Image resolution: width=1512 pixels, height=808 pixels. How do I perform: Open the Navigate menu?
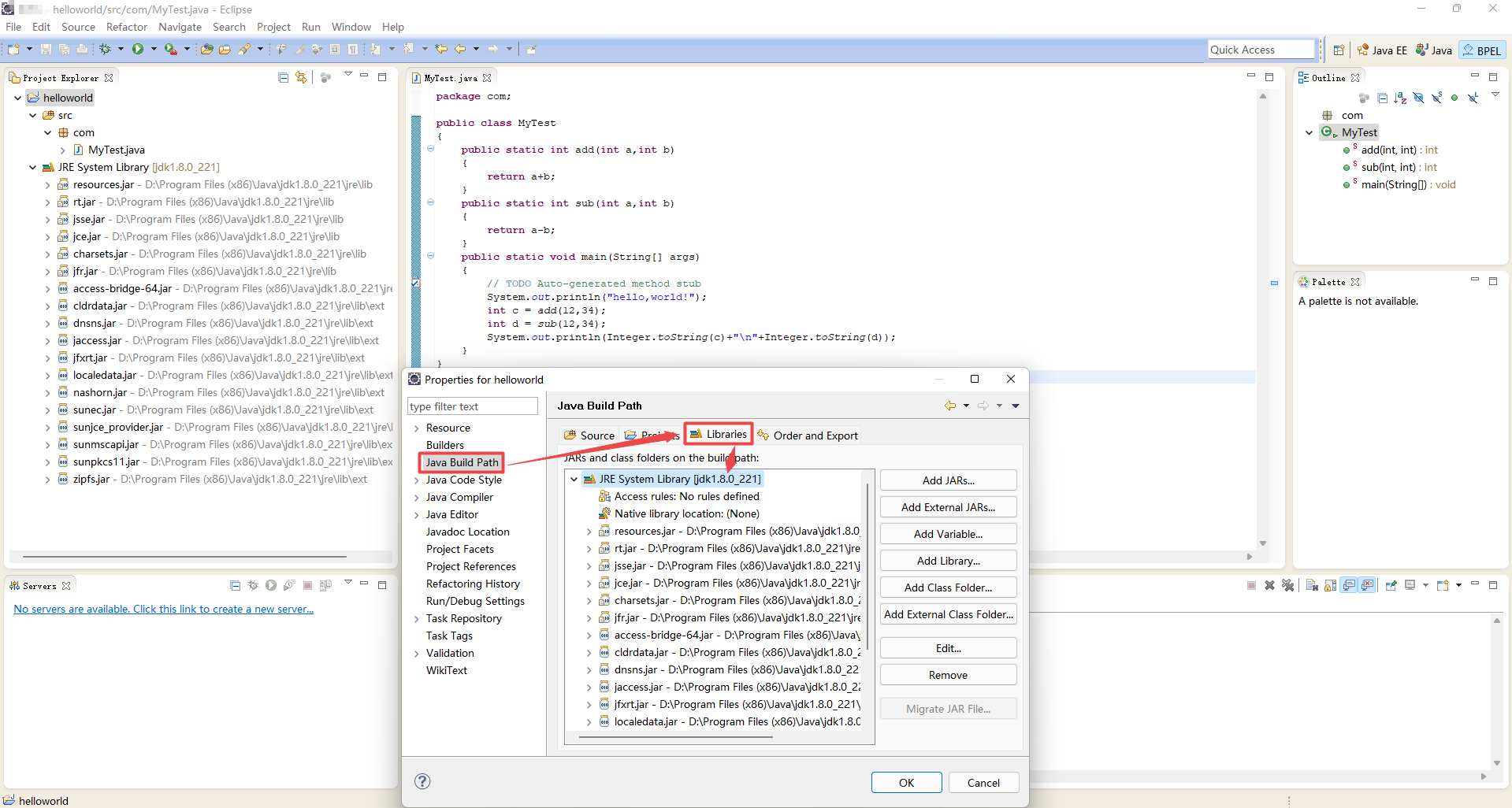180,27
